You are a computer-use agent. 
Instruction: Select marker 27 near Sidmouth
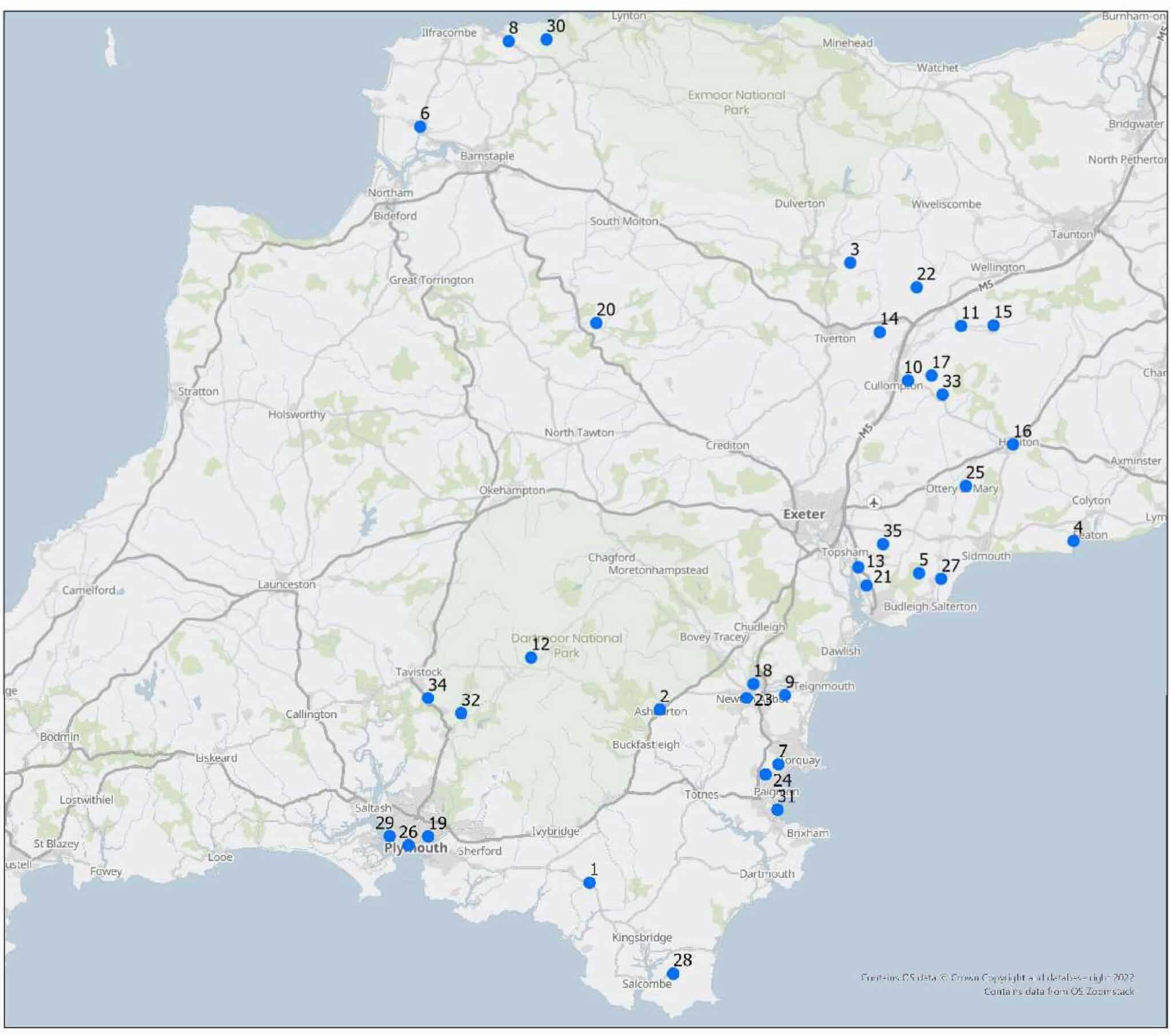coord(941,579)
